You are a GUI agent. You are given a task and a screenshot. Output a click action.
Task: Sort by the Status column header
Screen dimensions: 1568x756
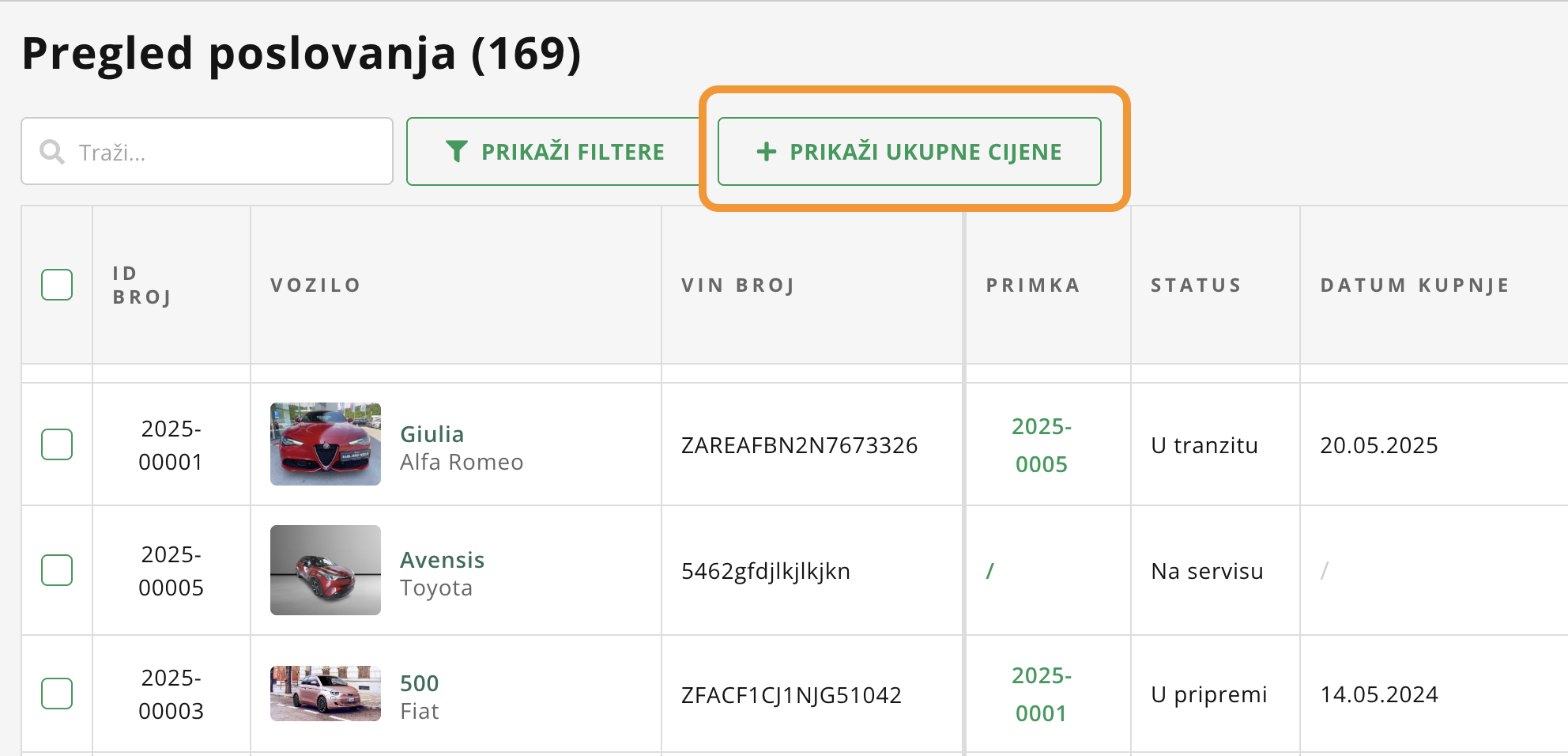pyautogui.click(x=1196, y=285)
